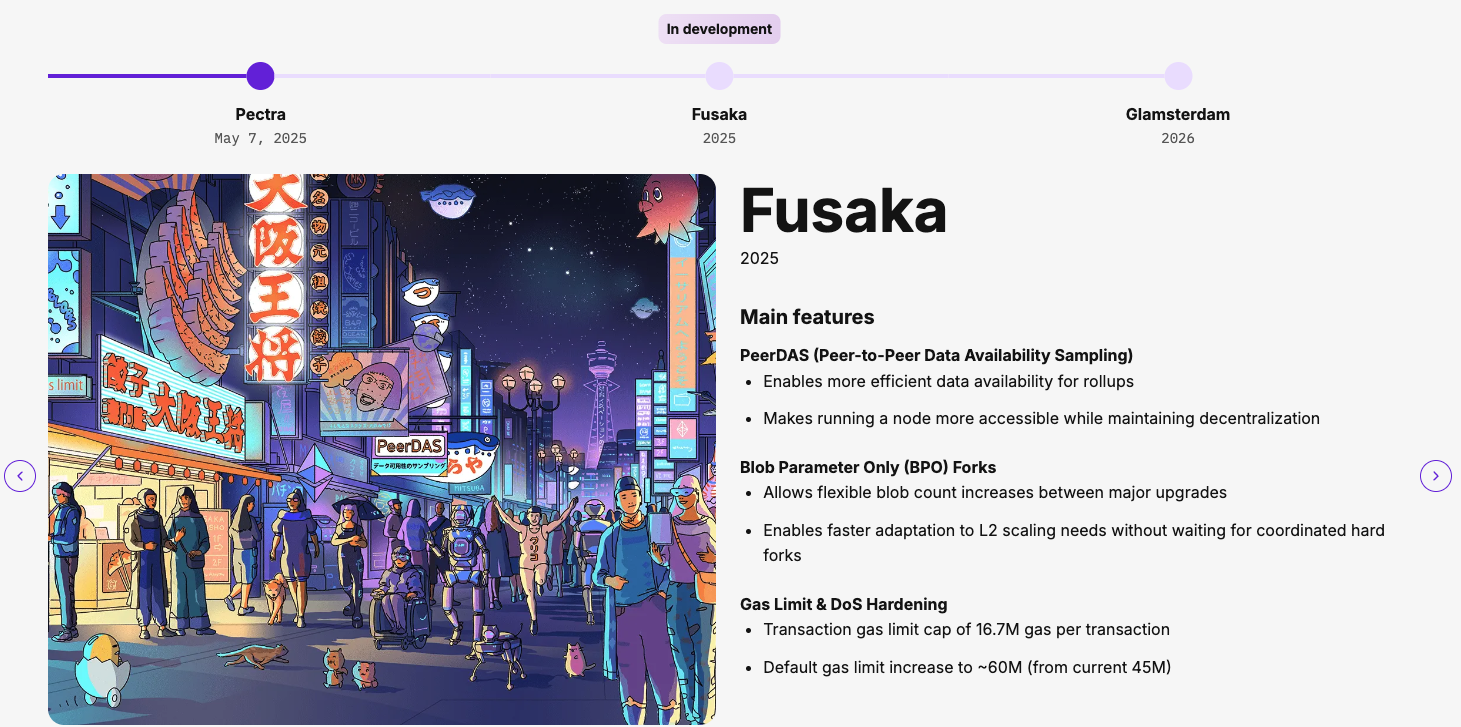Click the purple timeline progress bar
Viewport: 1461px width, 727px height.
(x=150, y=75)
